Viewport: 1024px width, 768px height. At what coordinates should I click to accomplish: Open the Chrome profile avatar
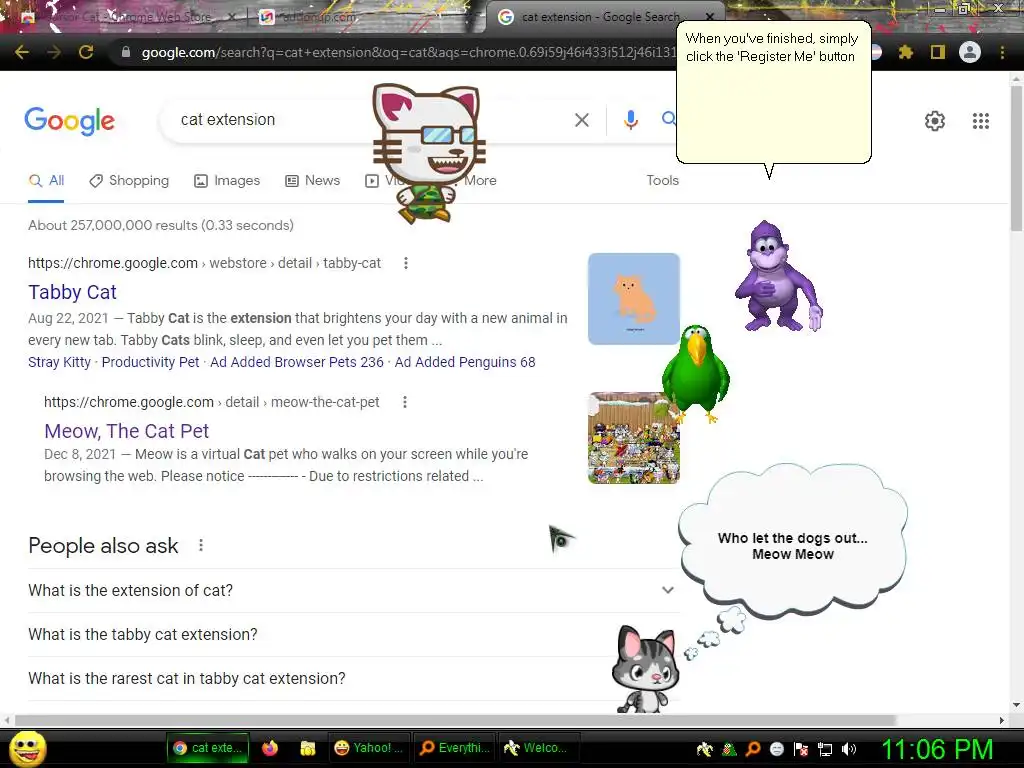point(970,52)
